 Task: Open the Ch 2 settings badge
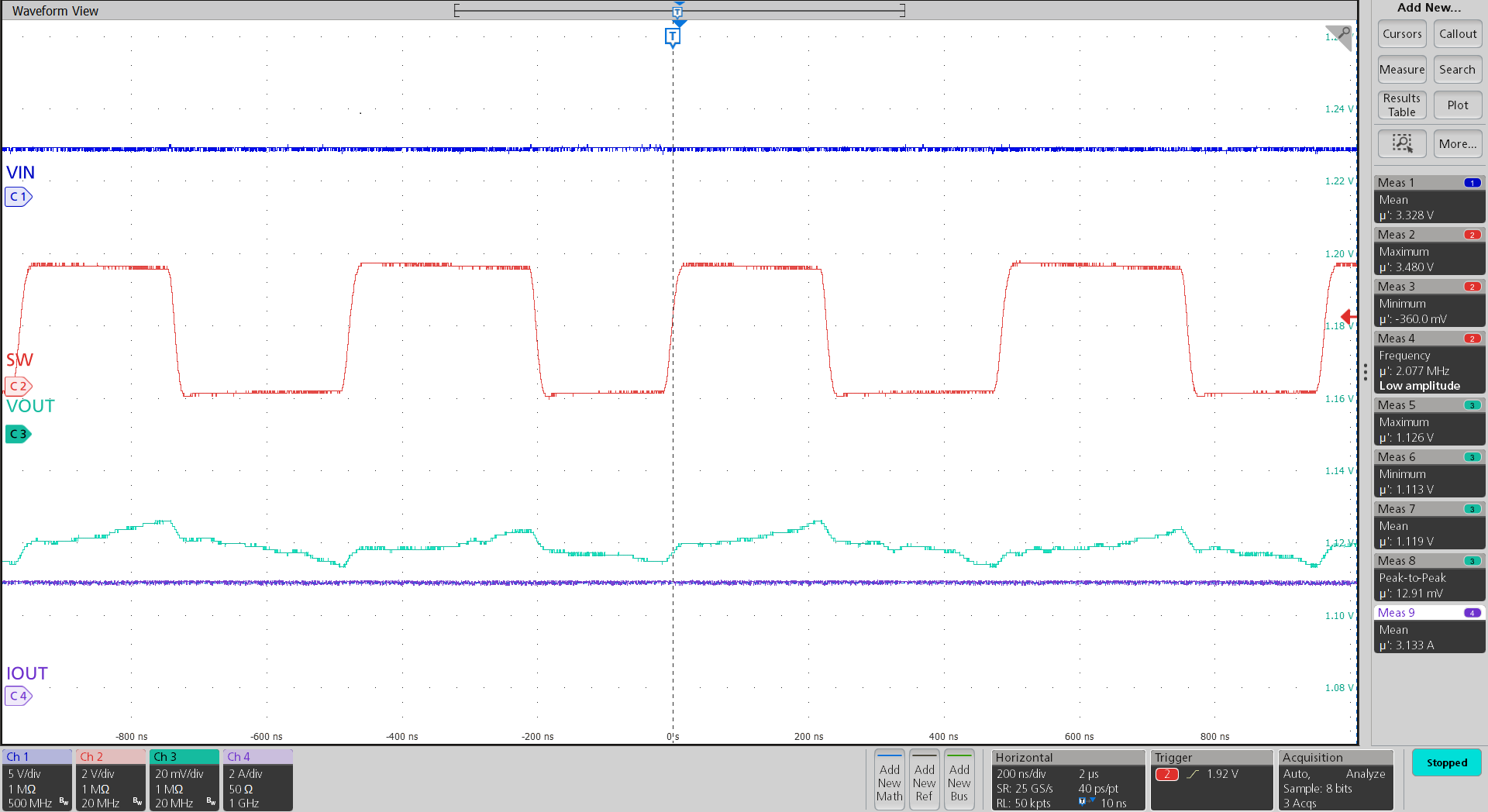[x=111, y=780]
